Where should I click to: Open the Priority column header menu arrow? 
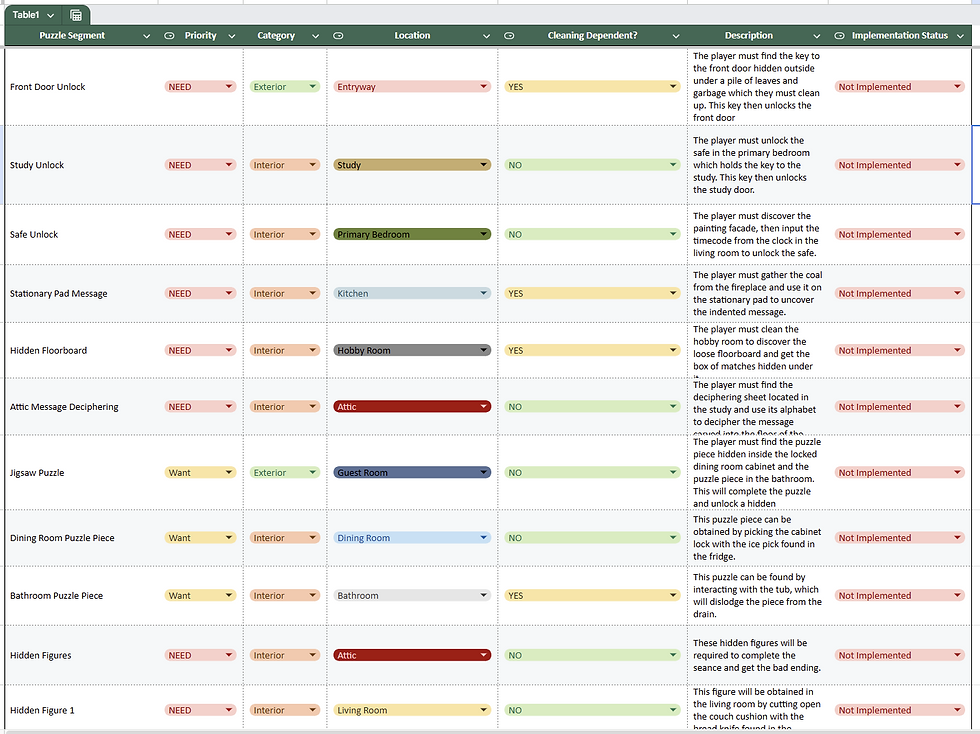click(x=232, y=36)
